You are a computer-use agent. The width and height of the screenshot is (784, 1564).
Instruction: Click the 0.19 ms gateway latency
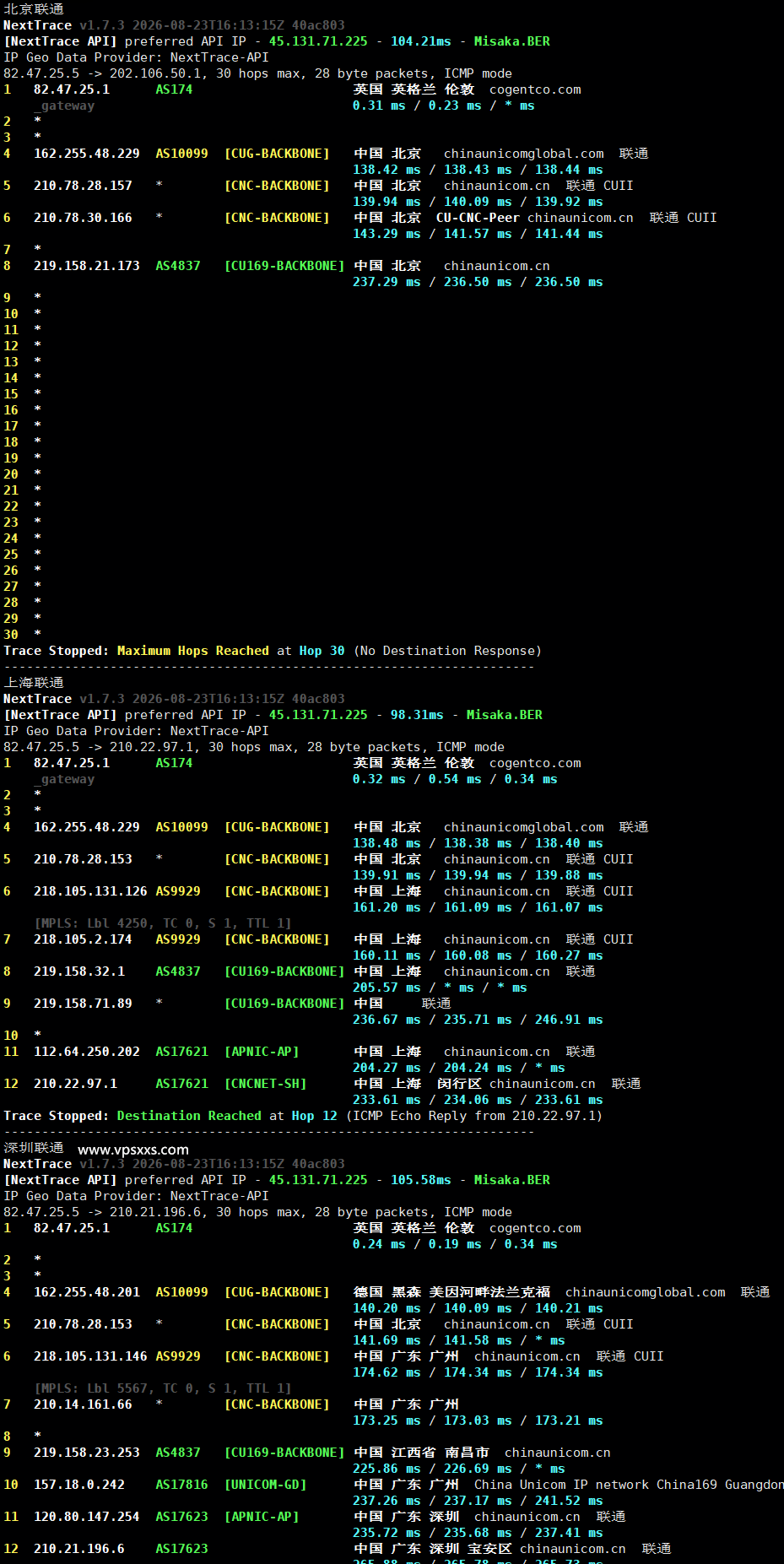pos(455,1244)
